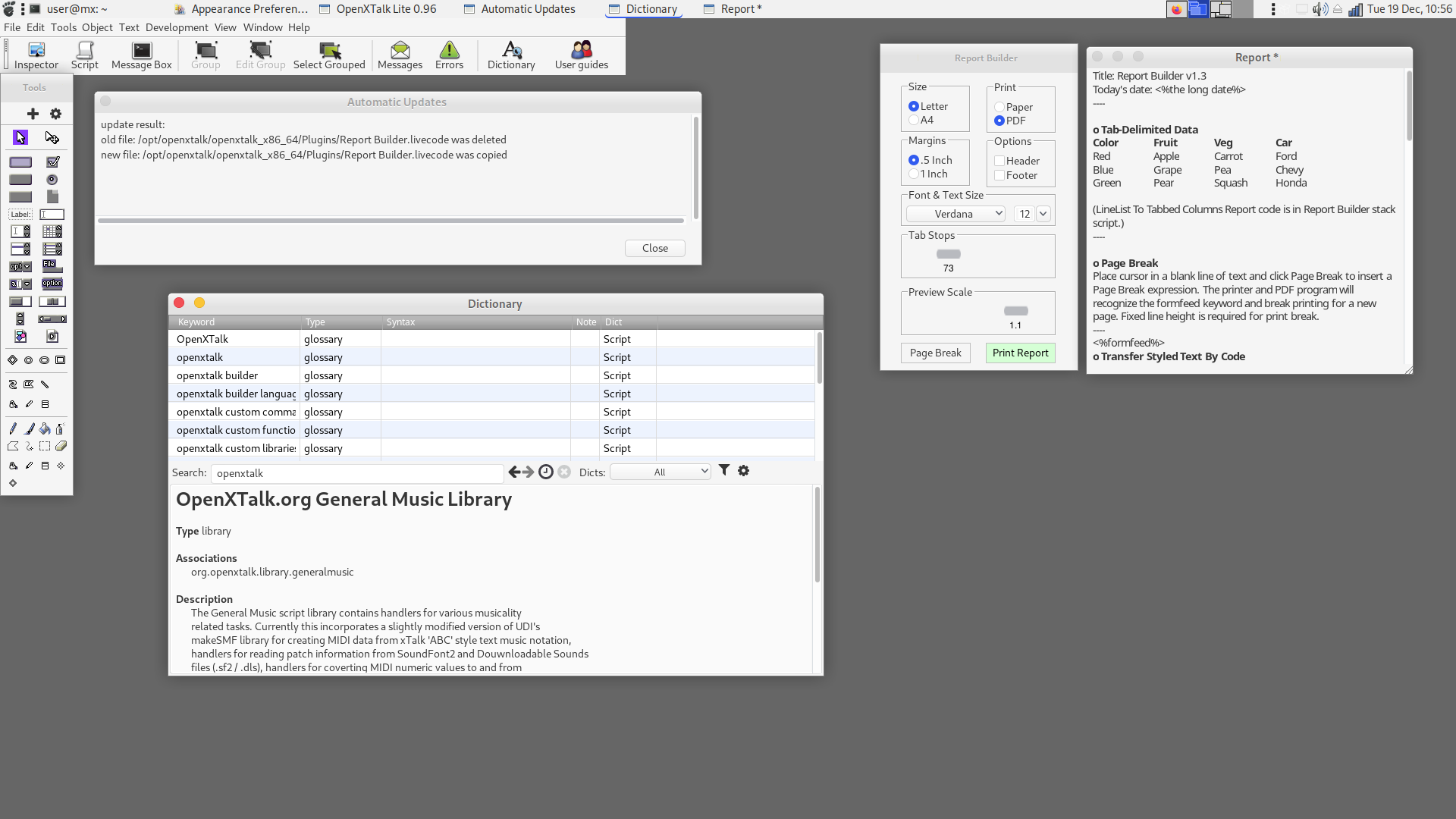The width and height of the screenshot is (1456, 819).
Task: Choose the Label field control
Action: point(20,215)
